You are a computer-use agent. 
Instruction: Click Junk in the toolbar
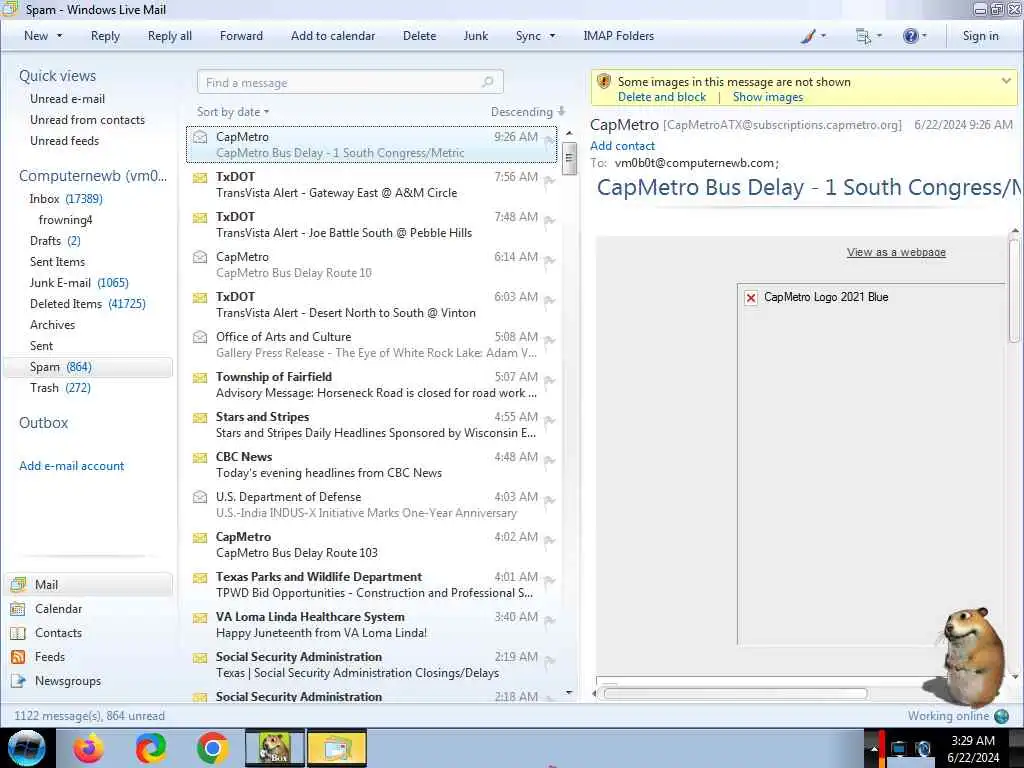[x=475, y=36]
